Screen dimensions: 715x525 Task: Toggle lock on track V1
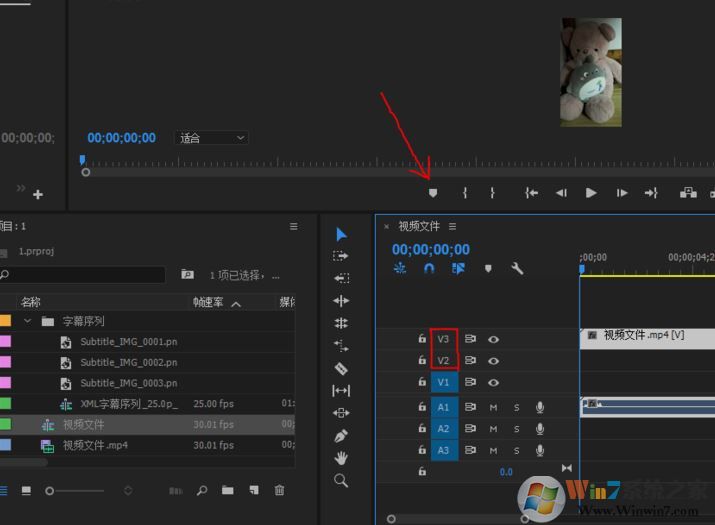coord(422,383)
